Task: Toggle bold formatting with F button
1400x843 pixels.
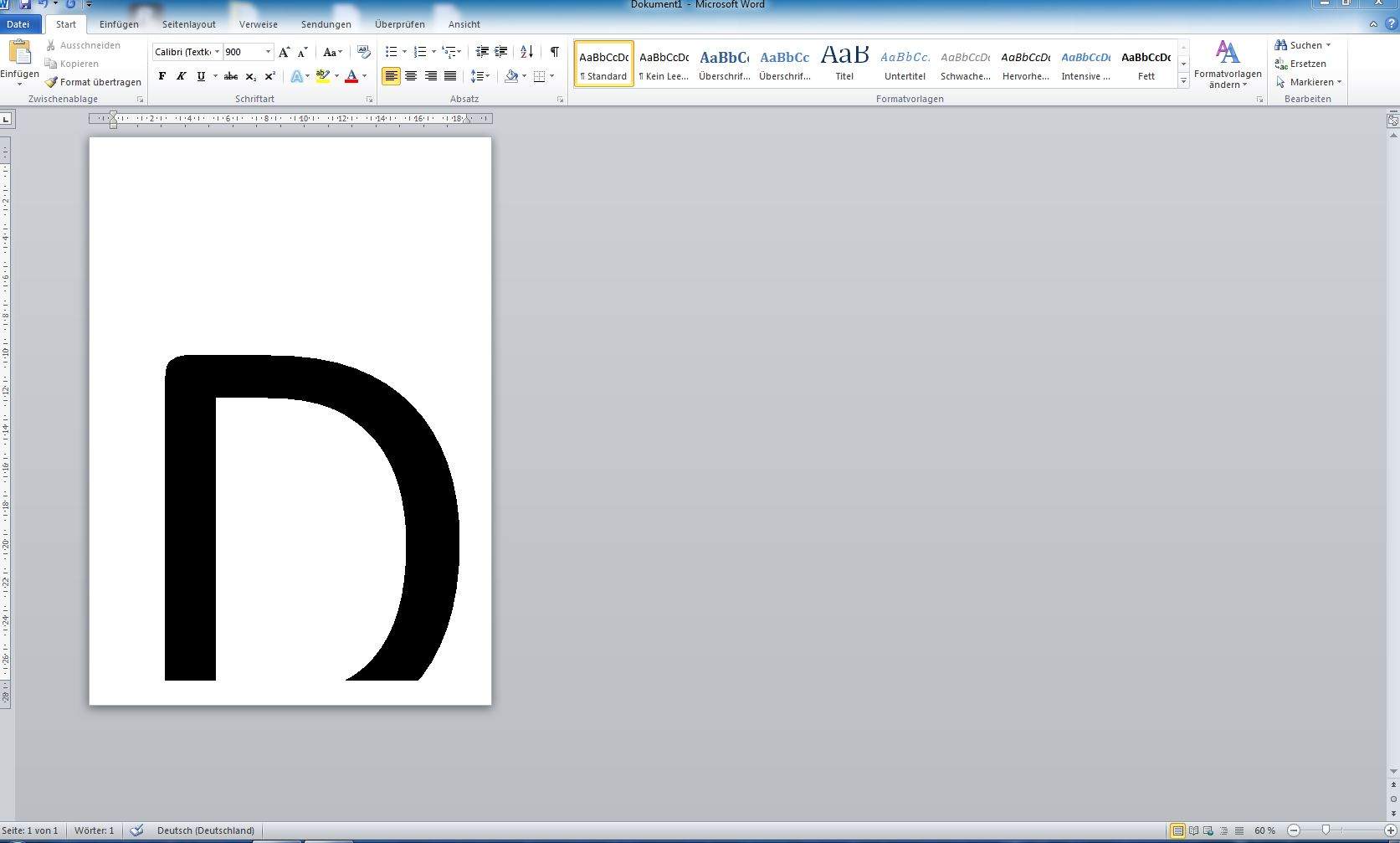Action: pos(162,76)
